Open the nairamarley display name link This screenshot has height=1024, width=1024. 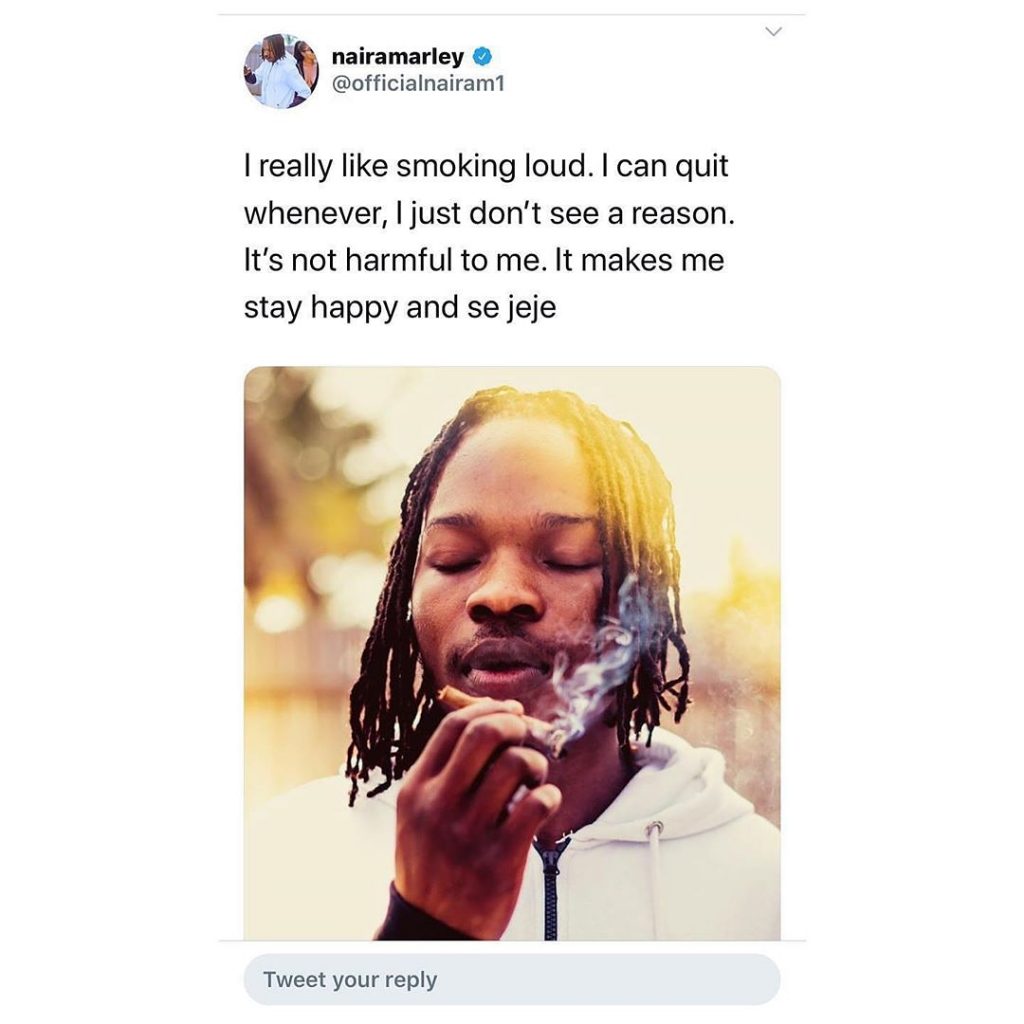pos(398,57)
